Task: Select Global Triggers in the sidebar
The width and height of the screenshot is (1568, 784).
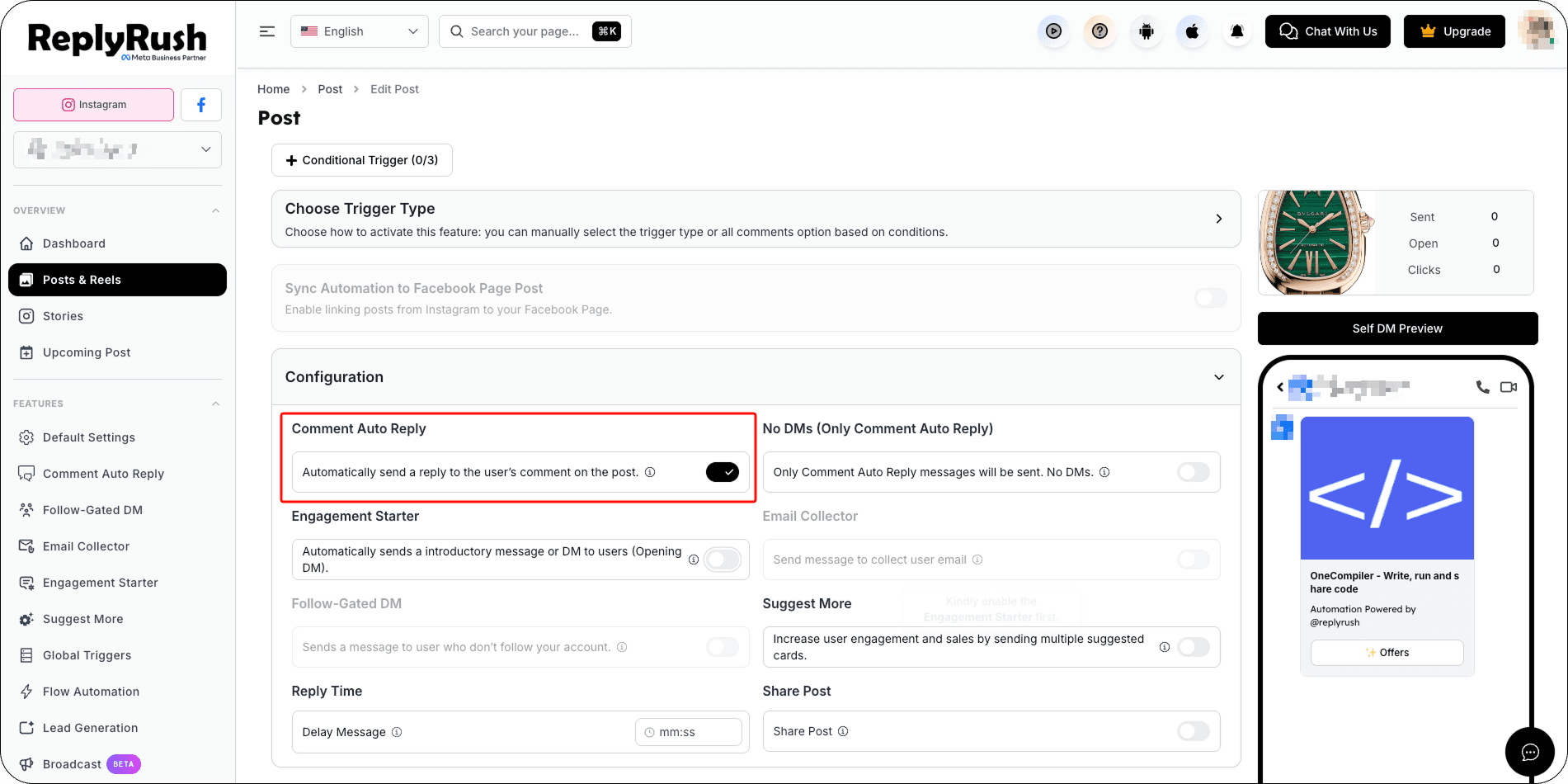Action: point(117,655)
